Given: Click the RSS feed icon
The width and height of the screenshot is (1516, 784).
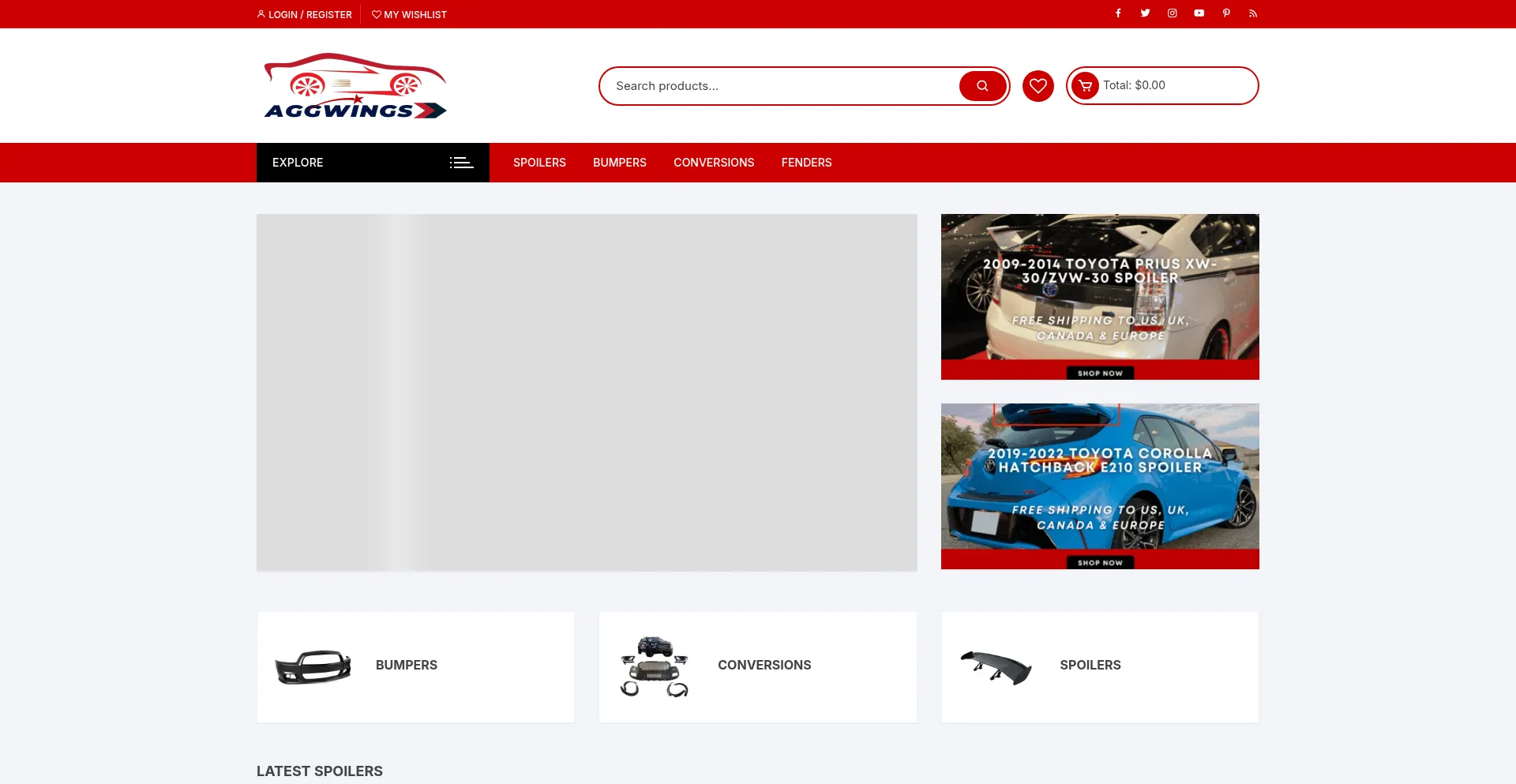Looking at the screenshot, I should click(1253, 13).
